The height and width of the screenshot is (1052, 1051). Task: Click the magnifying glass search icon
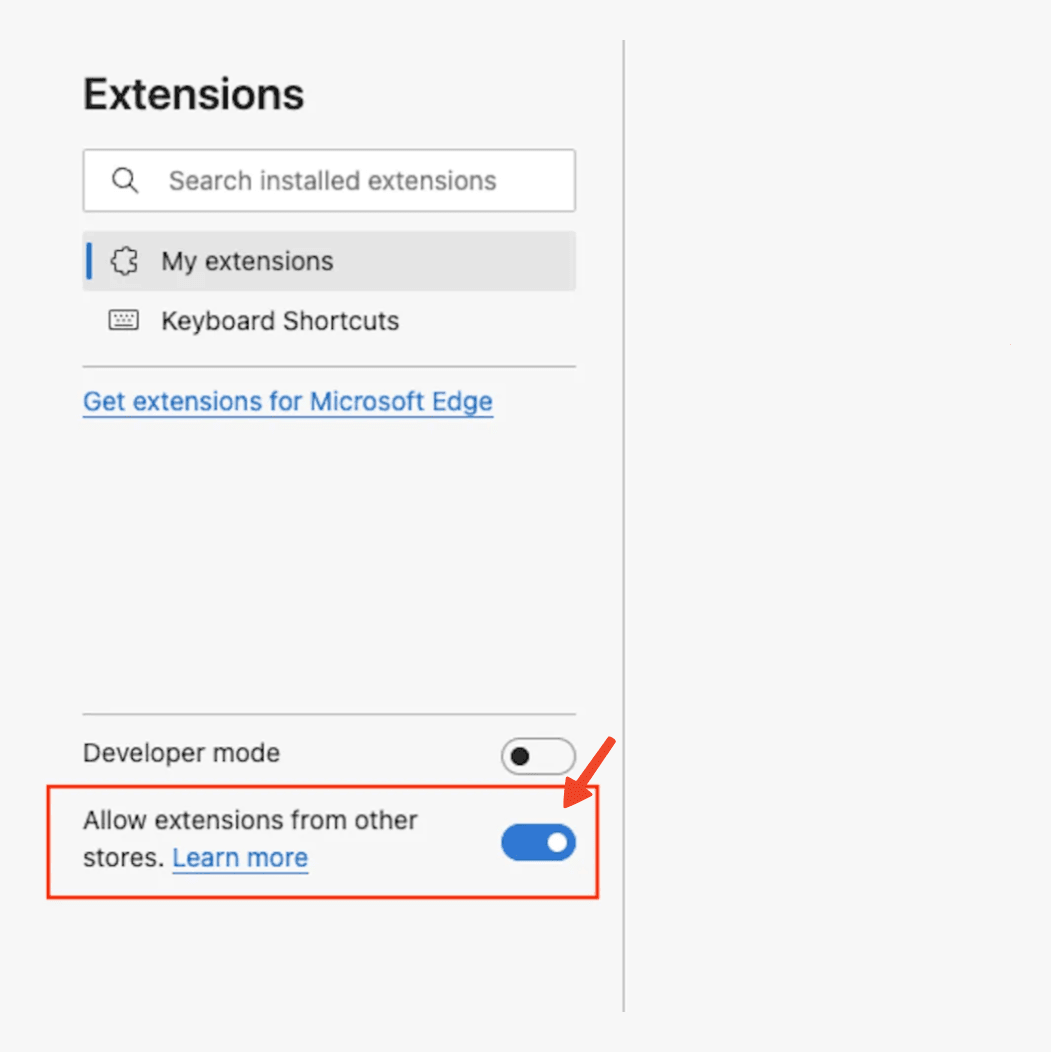click(x=125, y=181)
